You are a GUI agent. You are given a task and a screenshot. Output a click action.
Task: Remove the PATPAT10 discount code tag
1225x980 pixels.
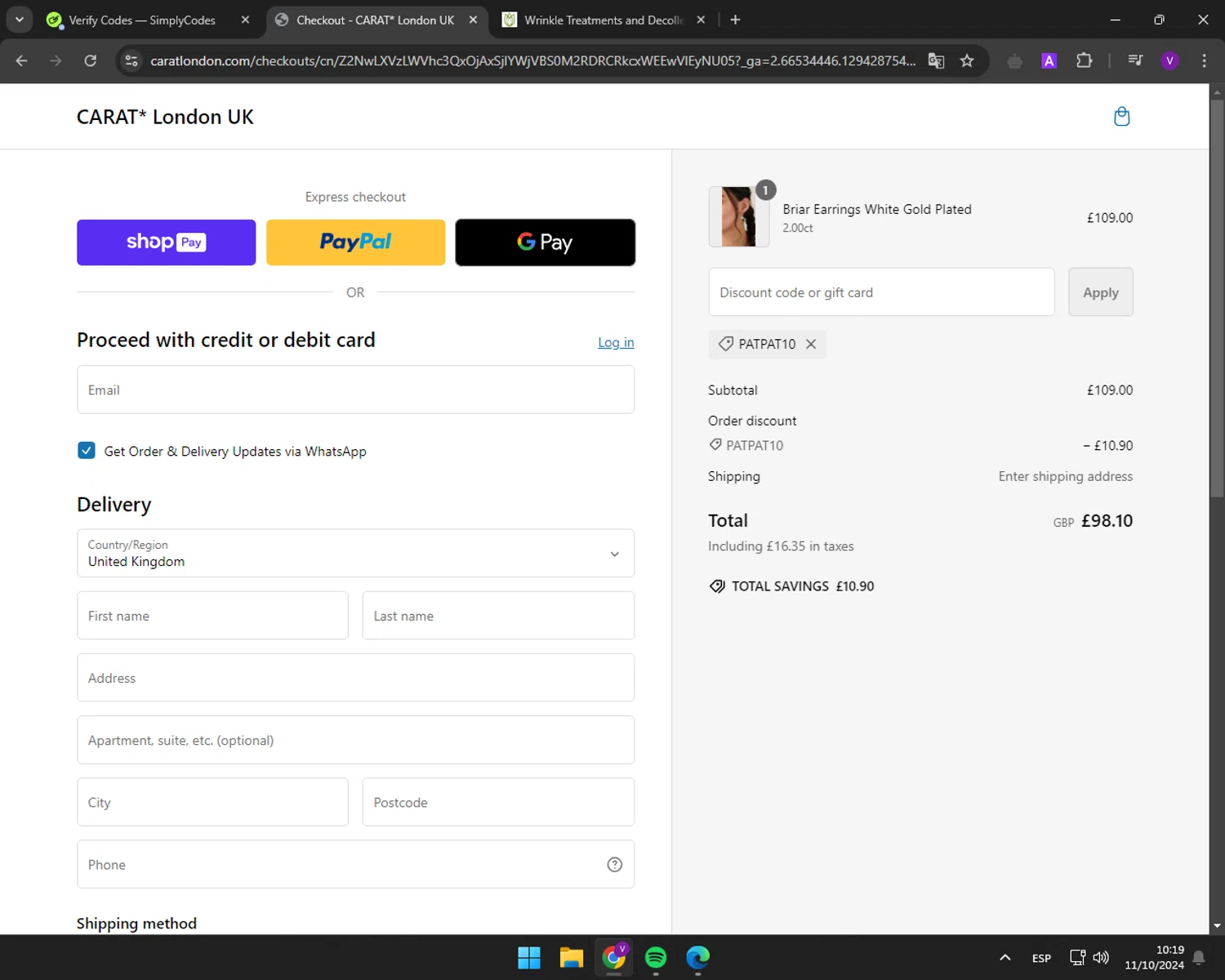pyautogui.click(x=811, y=344)
